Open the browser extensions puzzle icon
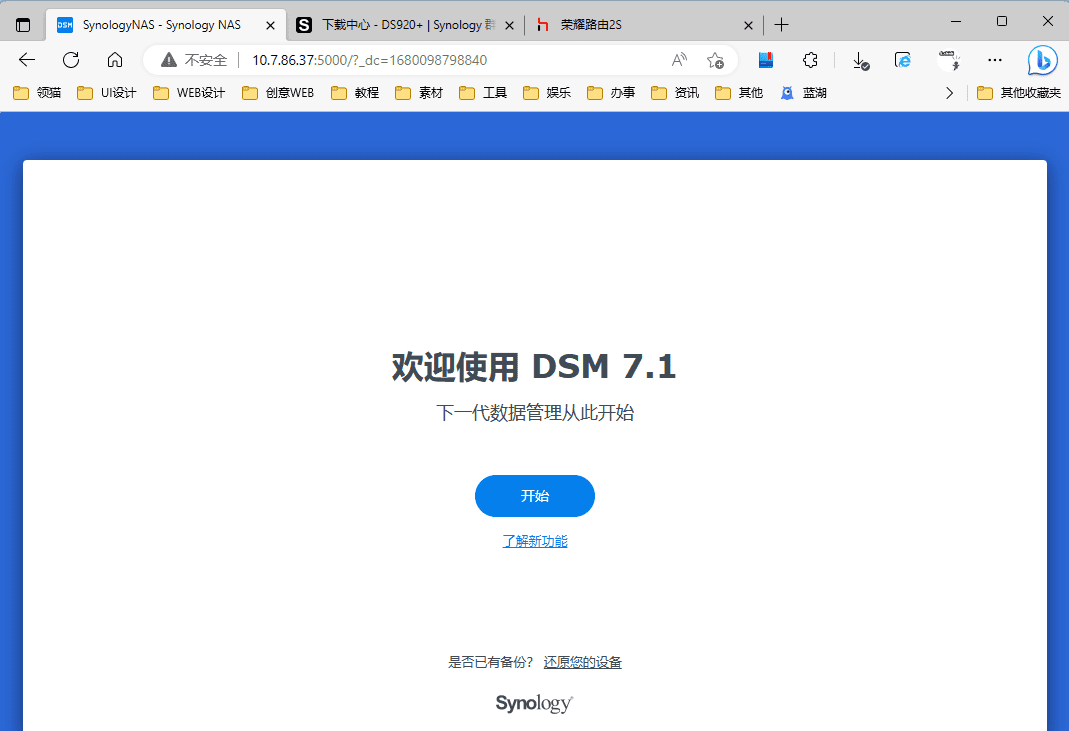The image size is (1069, 731). [x=811, y=60]
